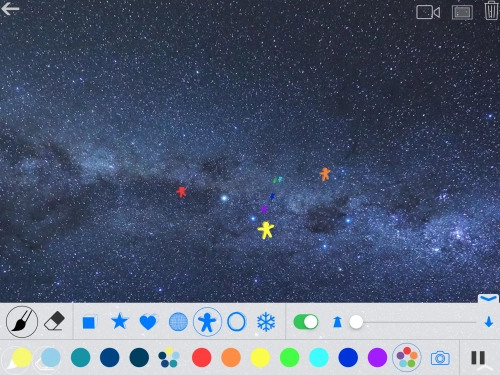Go back using the left arrow

click(x=10, y=9)
